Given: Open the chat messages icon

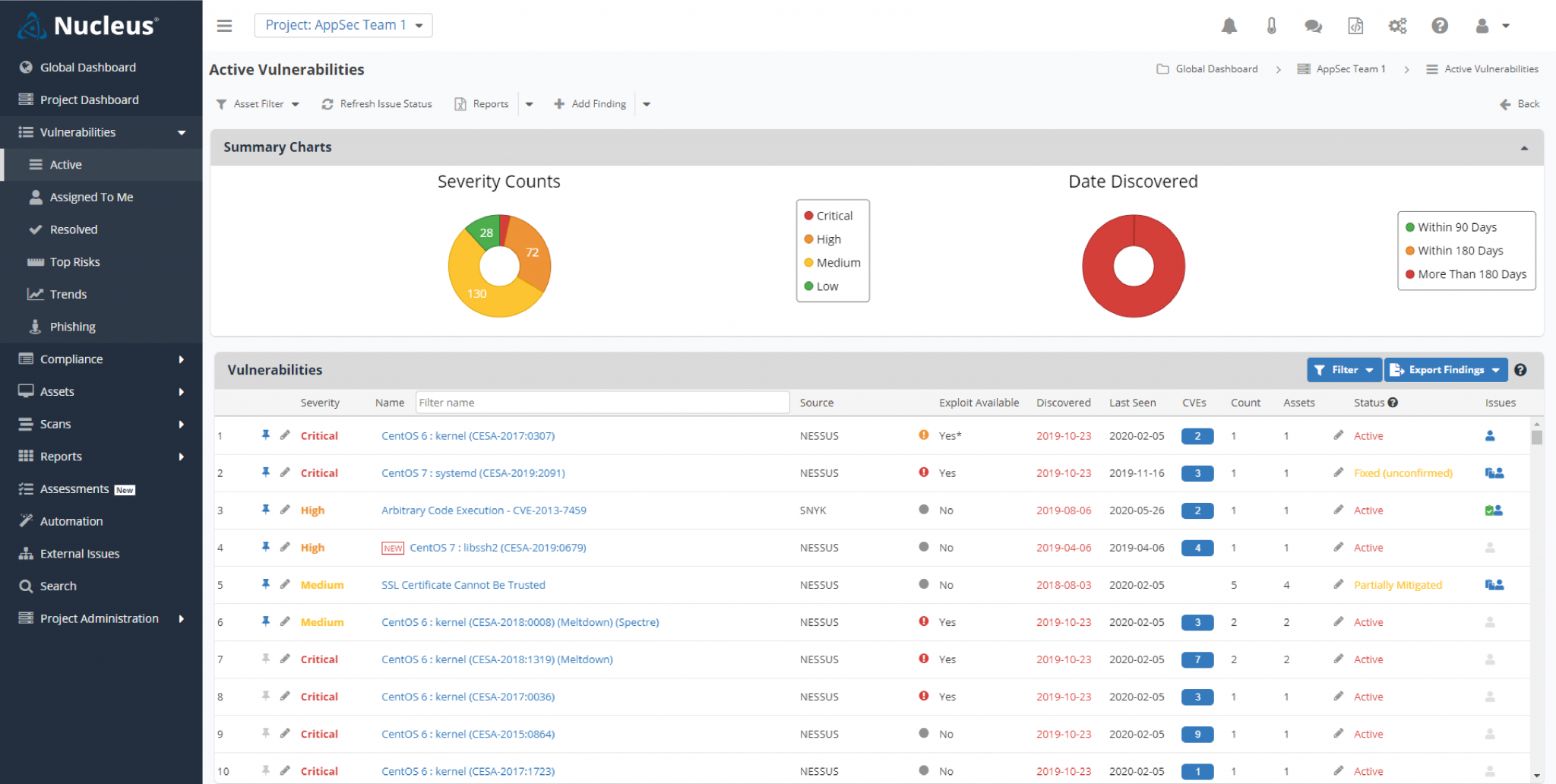Looking at the screenshot, I should pos(1313,25).
